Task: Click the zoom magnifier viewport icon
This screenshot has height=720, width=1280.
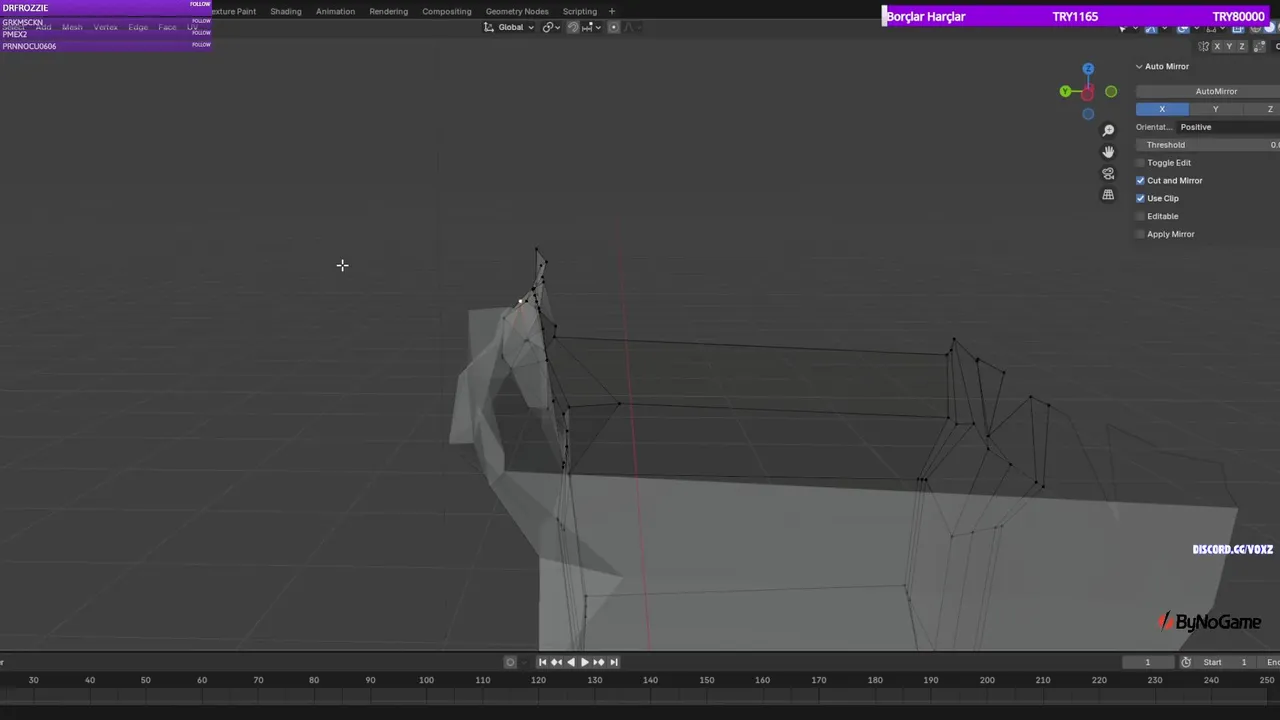Action: point(1108,131)
